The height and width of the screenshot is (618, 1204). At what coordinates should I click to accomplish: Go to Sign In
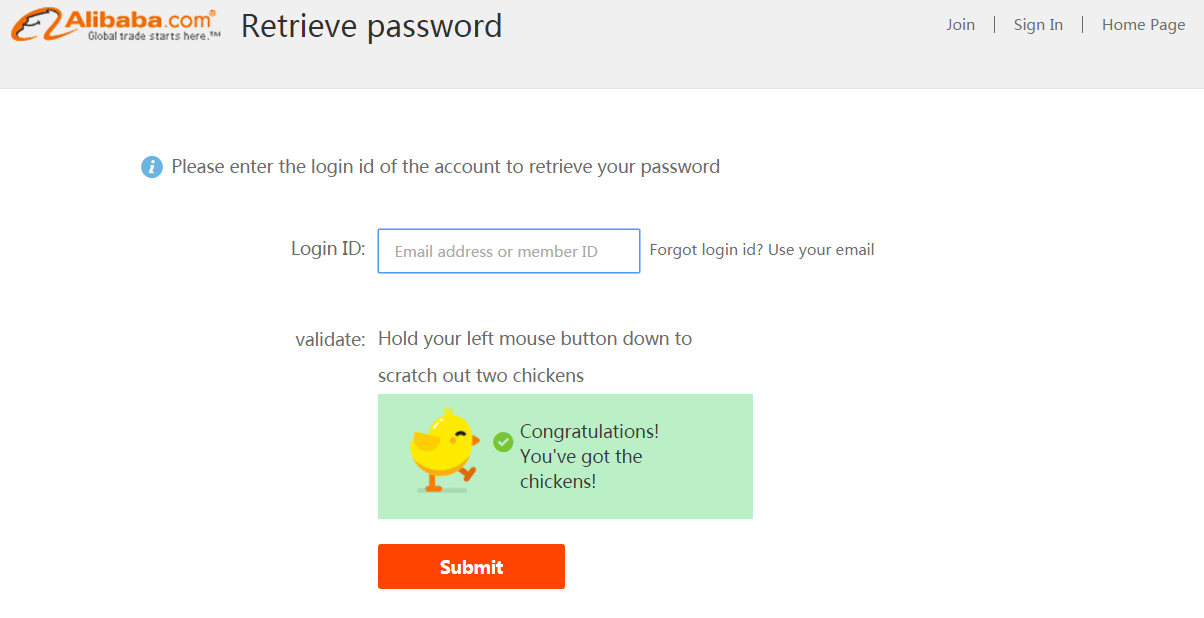(1038, 25)
